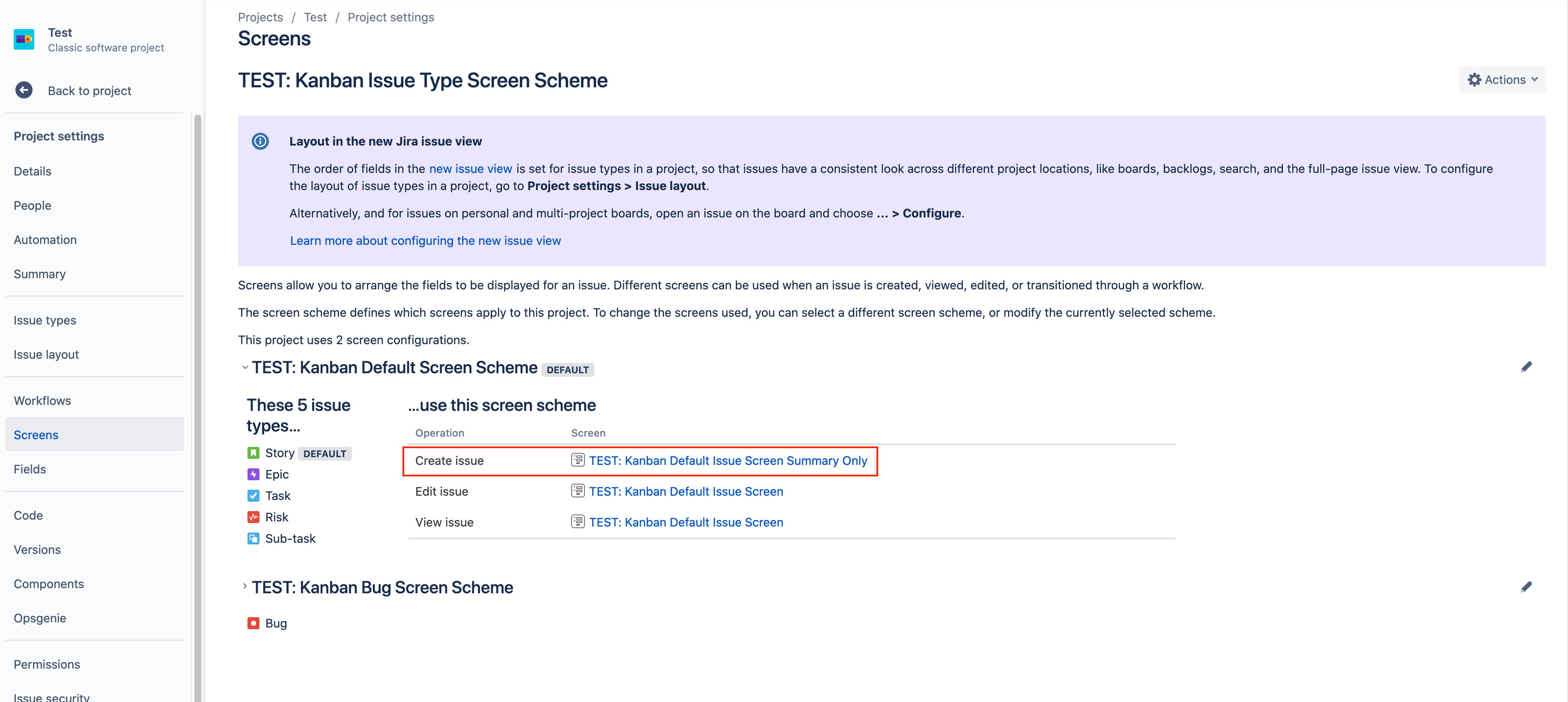1568x702 pixels.
Task: Edit Kanban Default Screen Scheme with the pencil icon
Action: tap(1526, 367)
